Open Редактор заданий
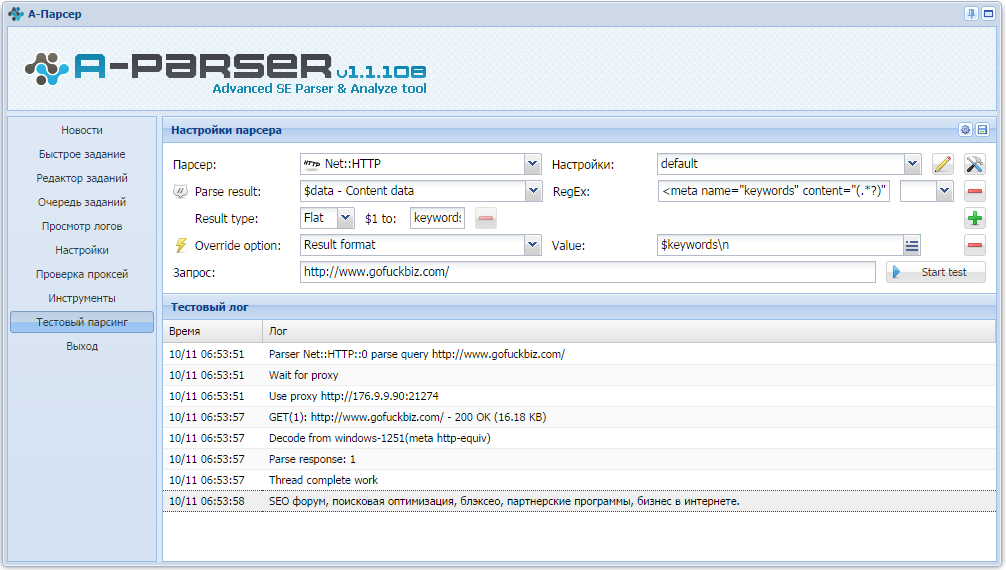Viewport: 1006px width, 570px height. pos(82,178)
